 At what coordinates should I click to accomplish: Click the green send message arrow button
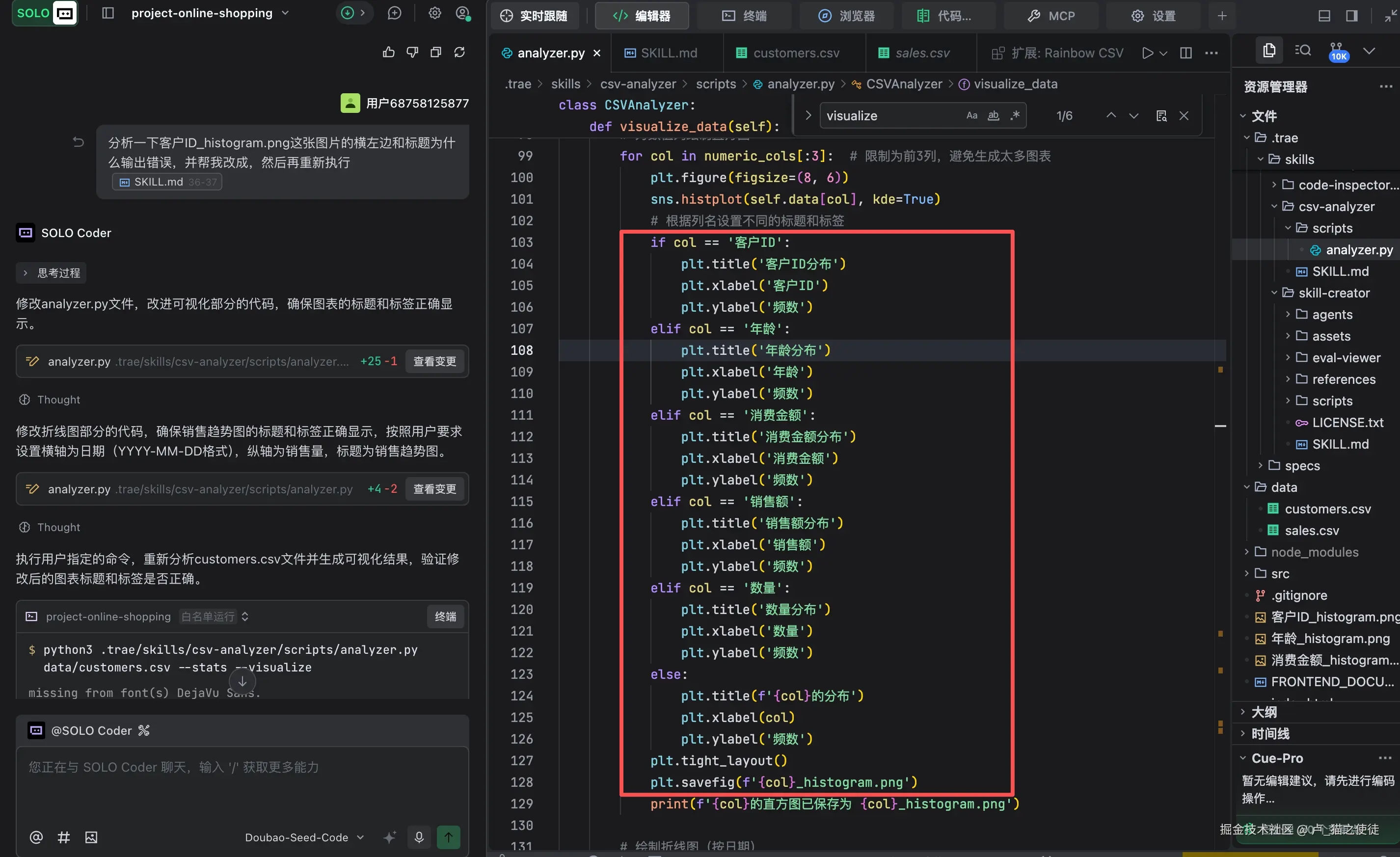point(448,836)
